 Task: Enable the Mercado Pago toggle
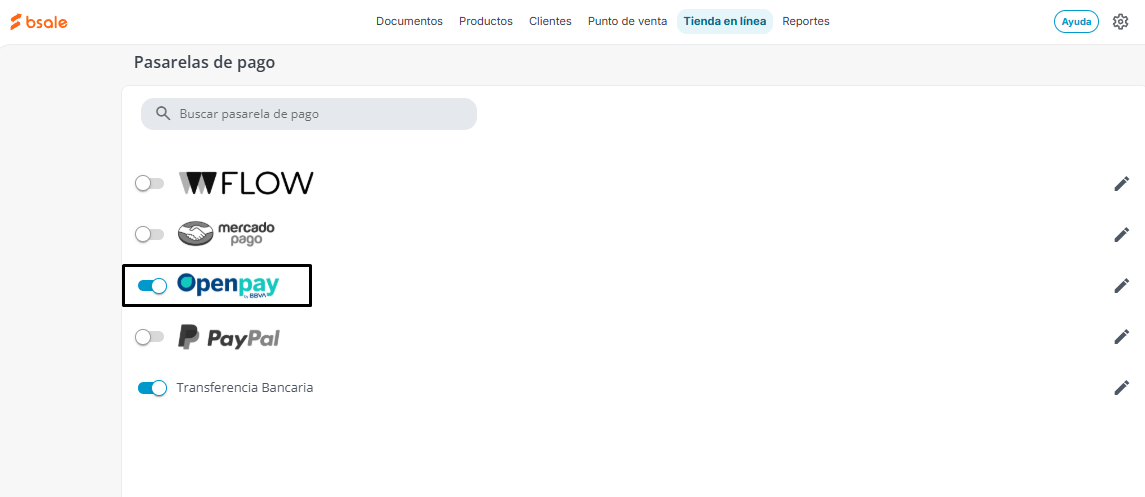point(150,234)
